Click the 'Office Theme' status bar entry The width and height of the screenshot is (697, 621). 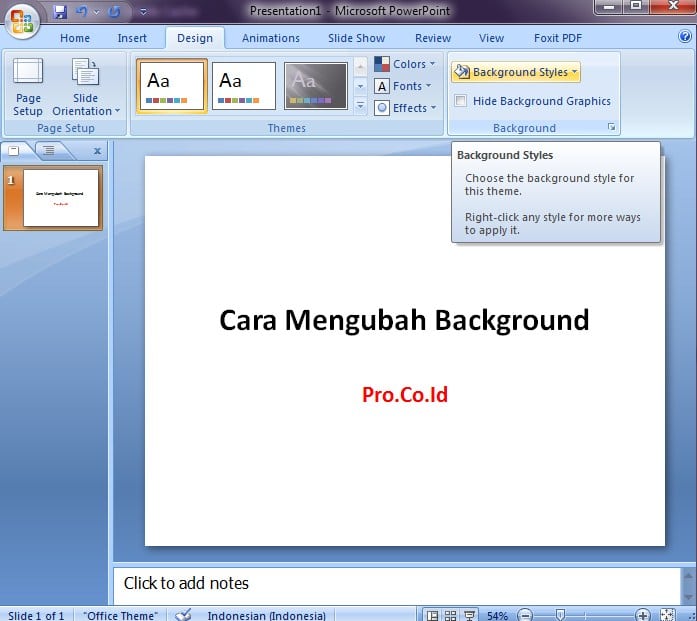click(x=120, y=615)
